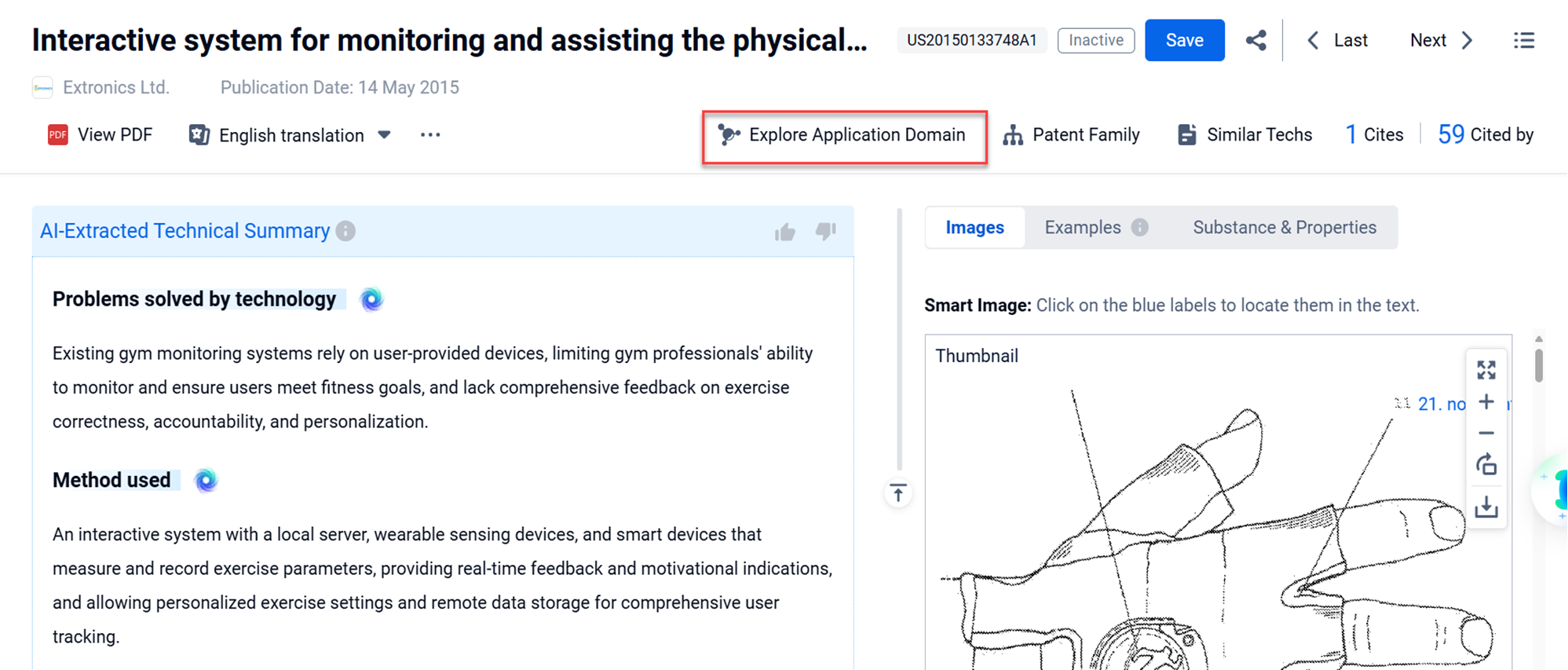
Task: Open the three-dots more options menu
Action: (429, 135)
